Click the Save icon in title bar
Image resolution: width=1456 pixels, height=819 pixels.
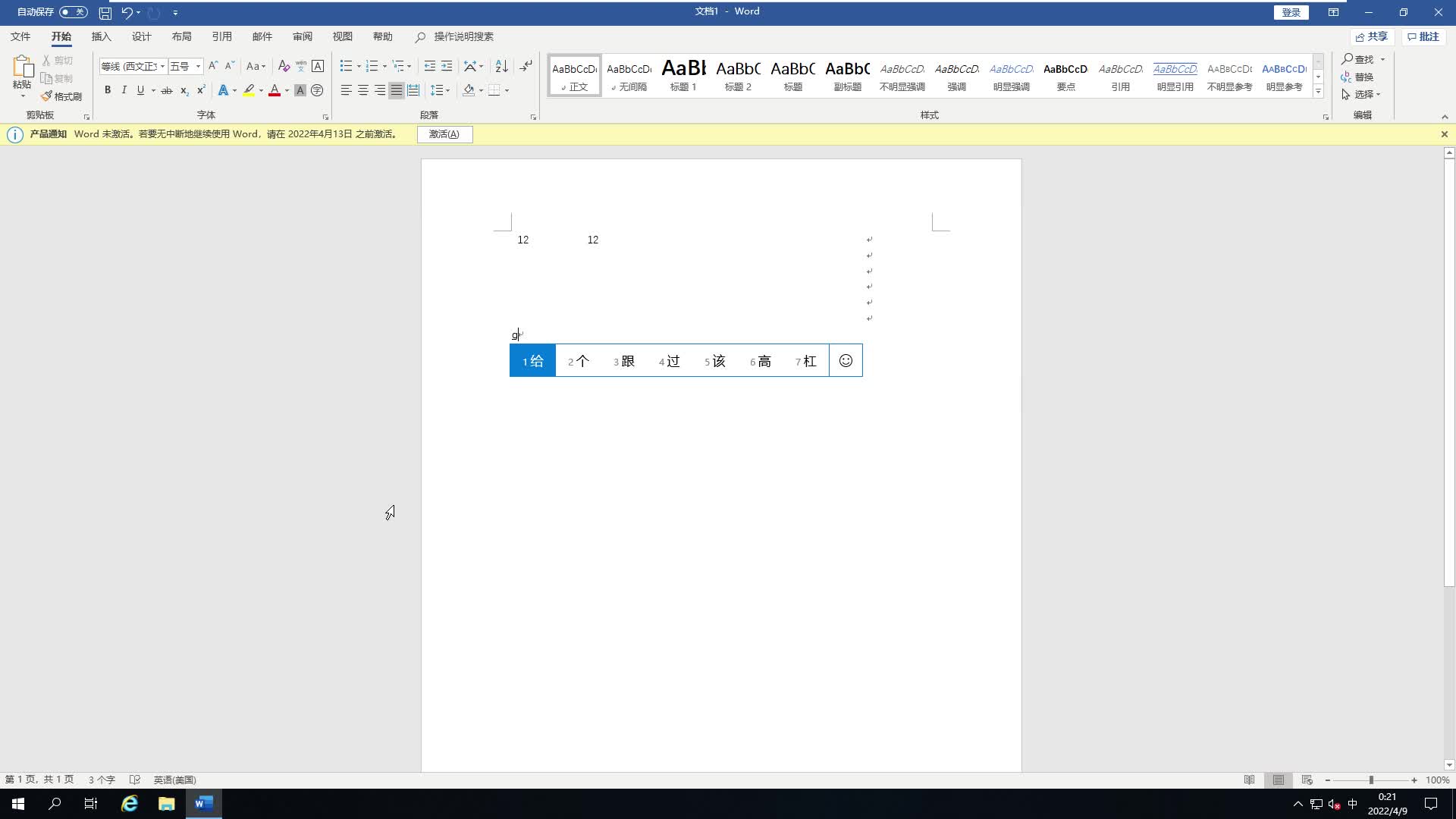(x=105, y=13)
